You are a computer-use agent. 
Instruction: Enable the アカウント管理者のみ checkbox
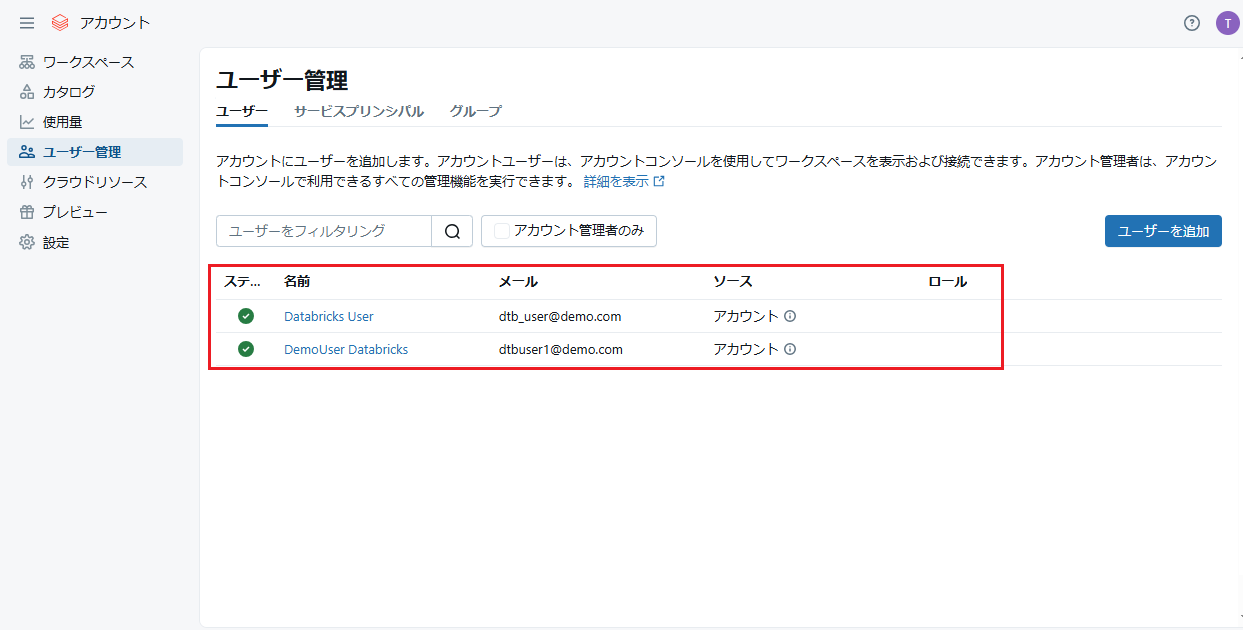click(502, 231)
